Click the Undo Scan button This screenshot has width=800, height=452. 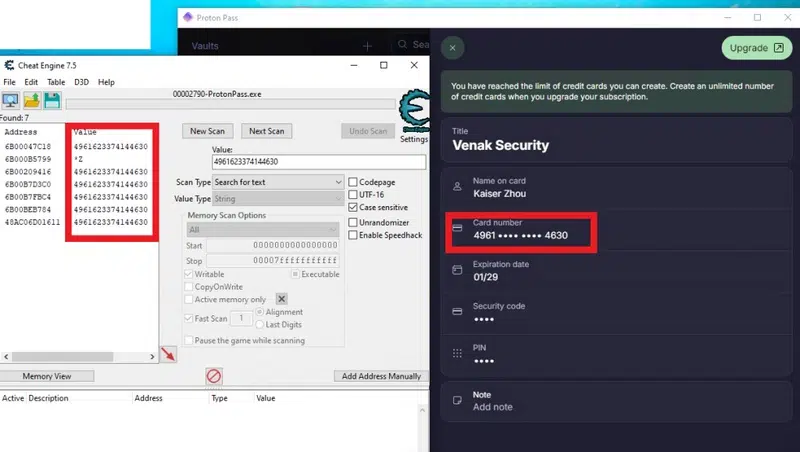click(368, 131)
